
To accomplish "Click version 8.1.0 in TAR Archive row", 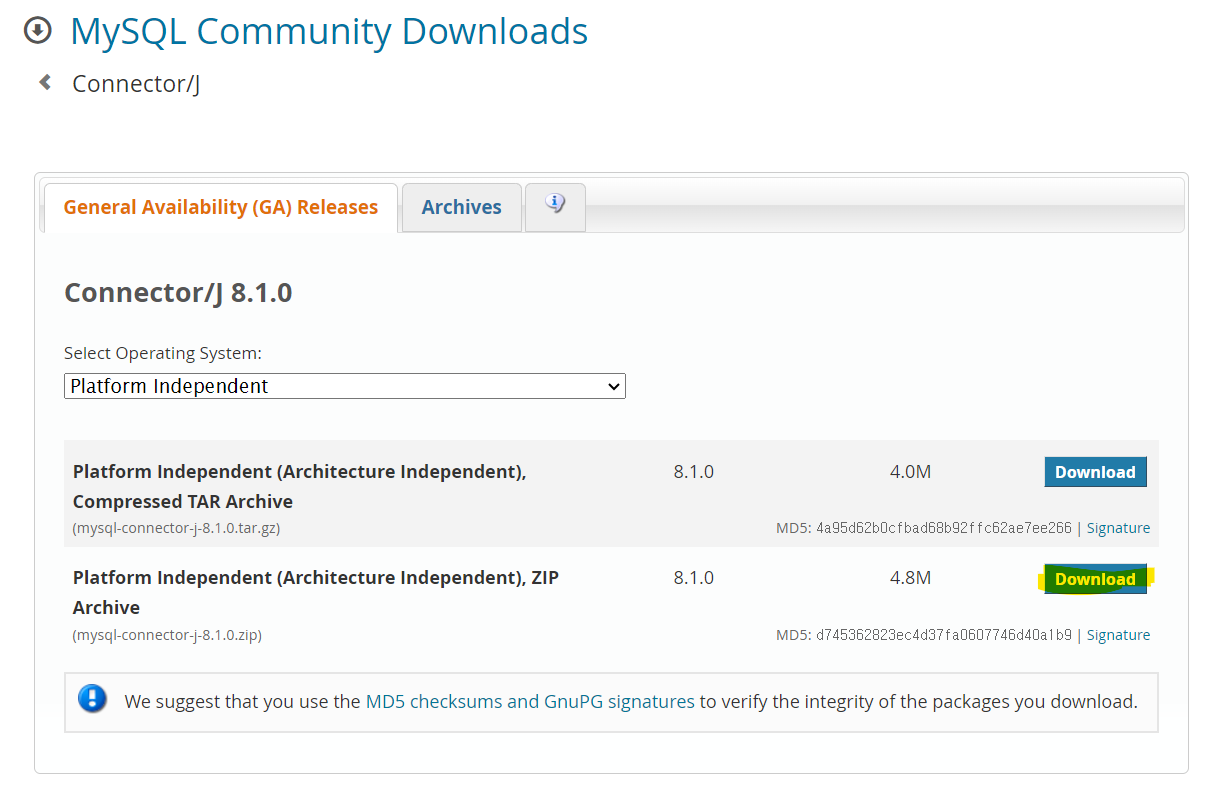I will (694, 472).
